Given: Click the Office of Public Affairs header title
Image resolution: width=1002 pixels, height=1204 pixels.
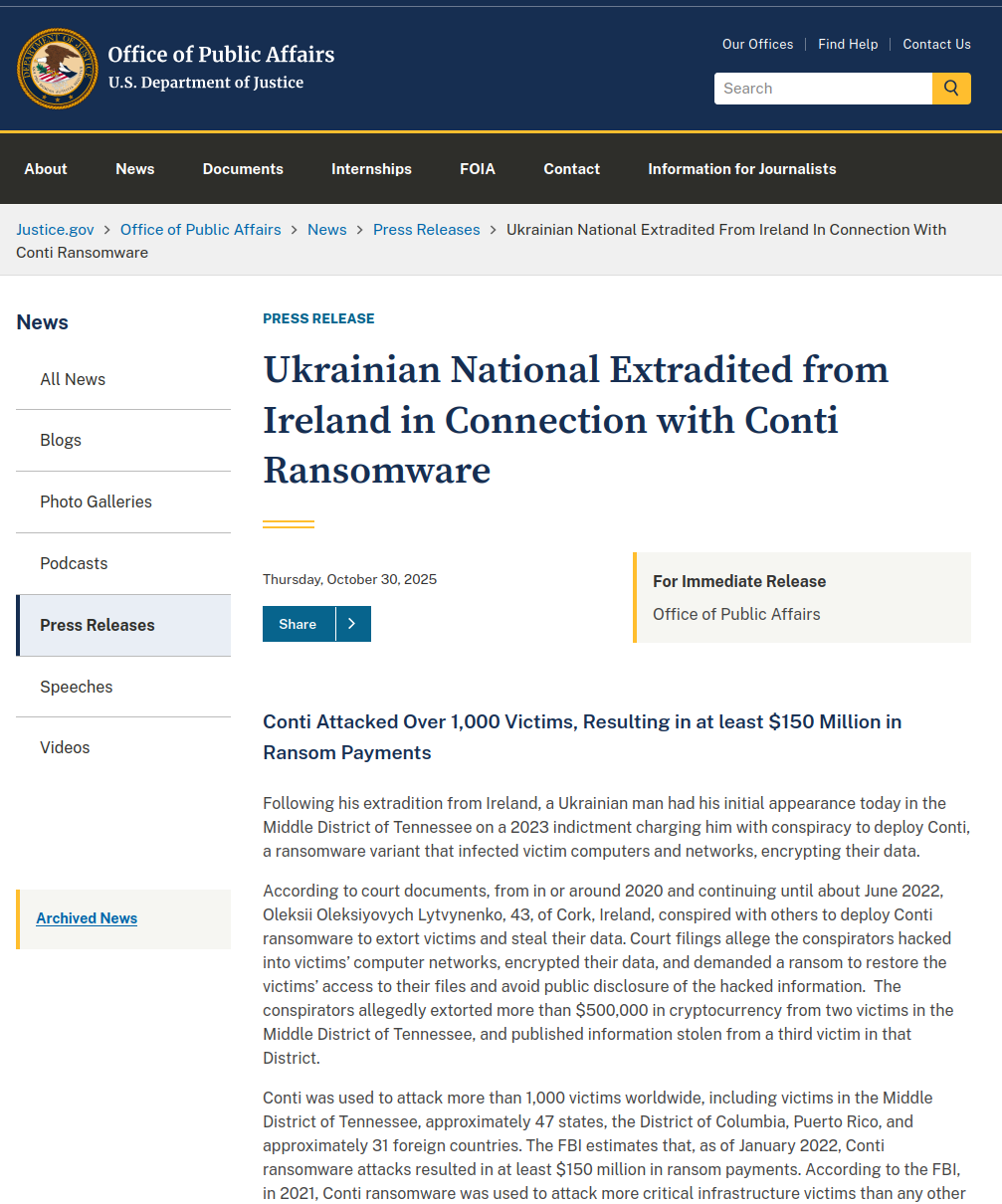Looking at the screenshot, I should [x=221, y=55].
